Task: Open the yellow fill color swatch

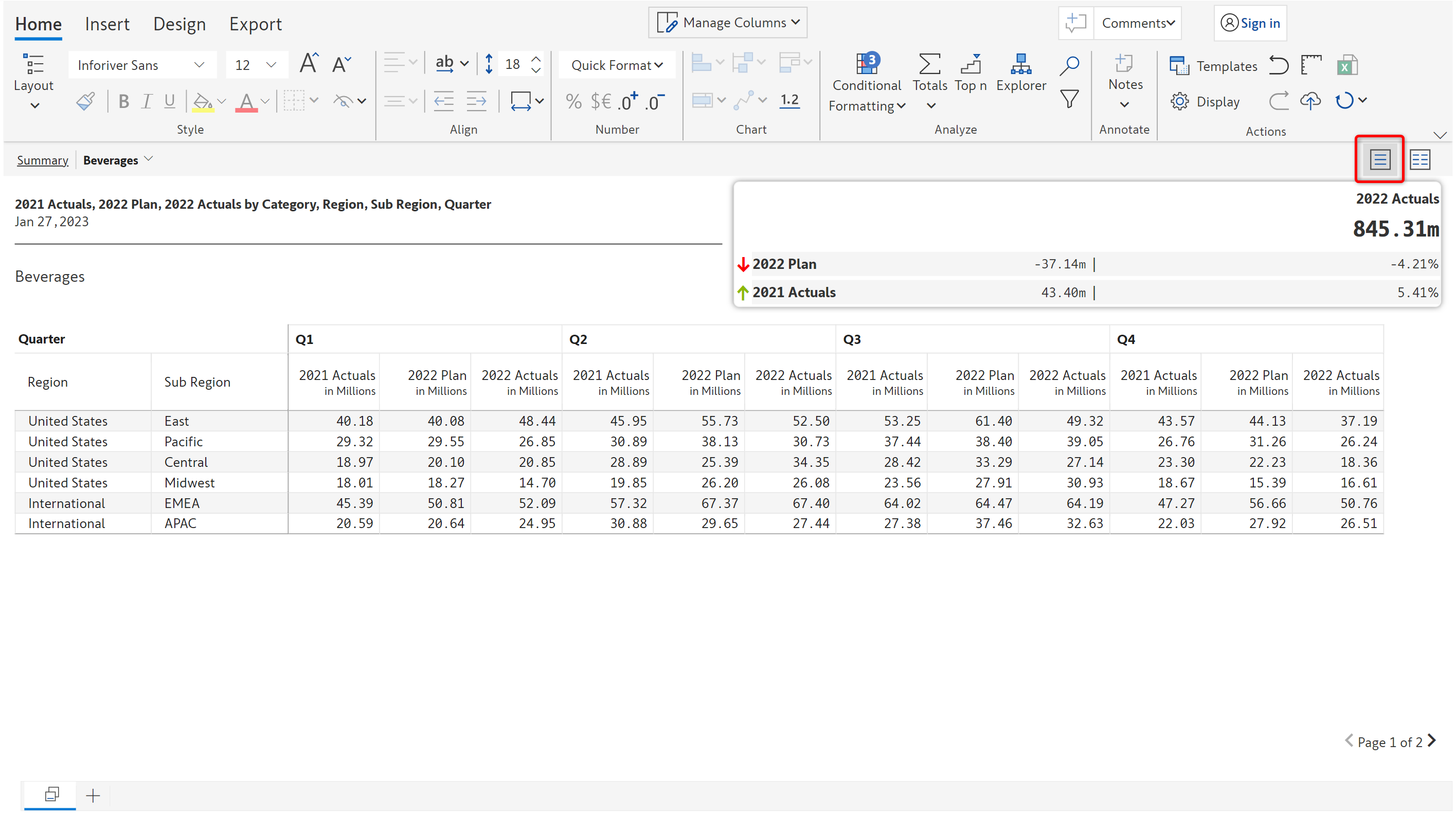Action: click(x=203, y=102)
